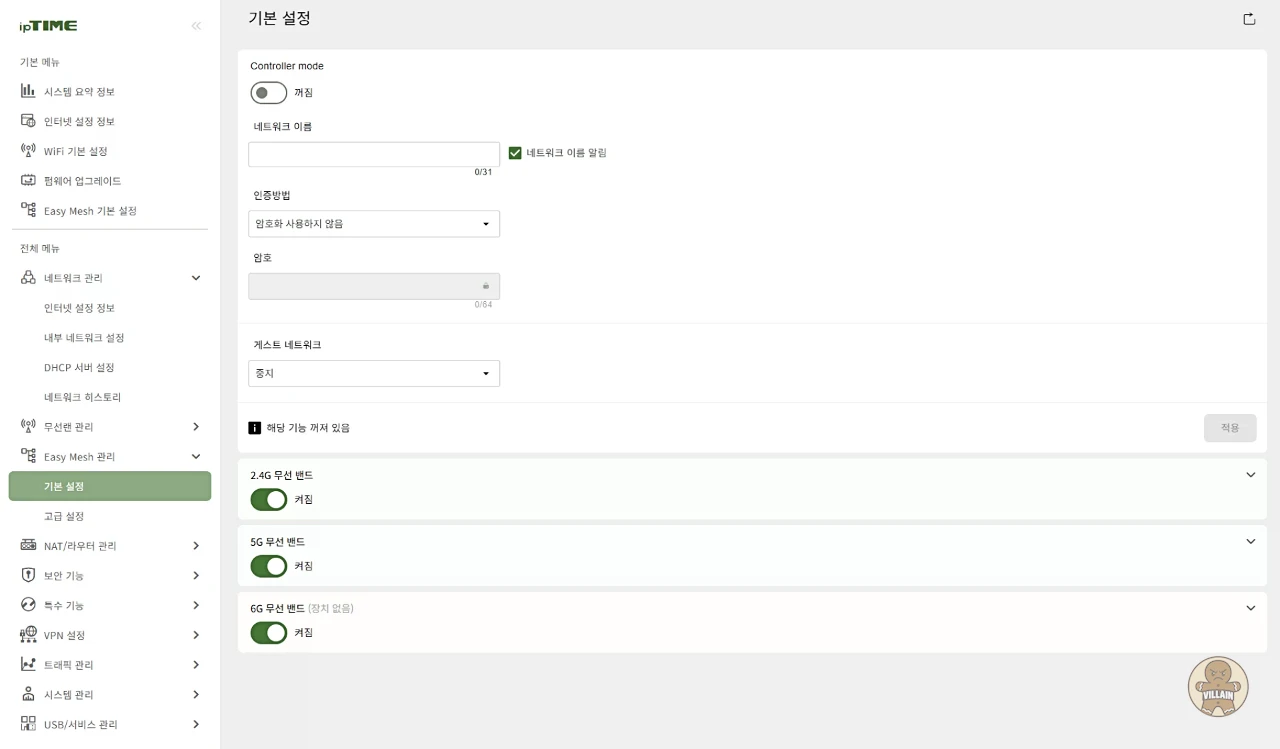Click the 인터넷 설정 정보 globe icon in 기본 메뉴
The height and width of the screenshot is (749, 1280).
[x=28, y=121]
